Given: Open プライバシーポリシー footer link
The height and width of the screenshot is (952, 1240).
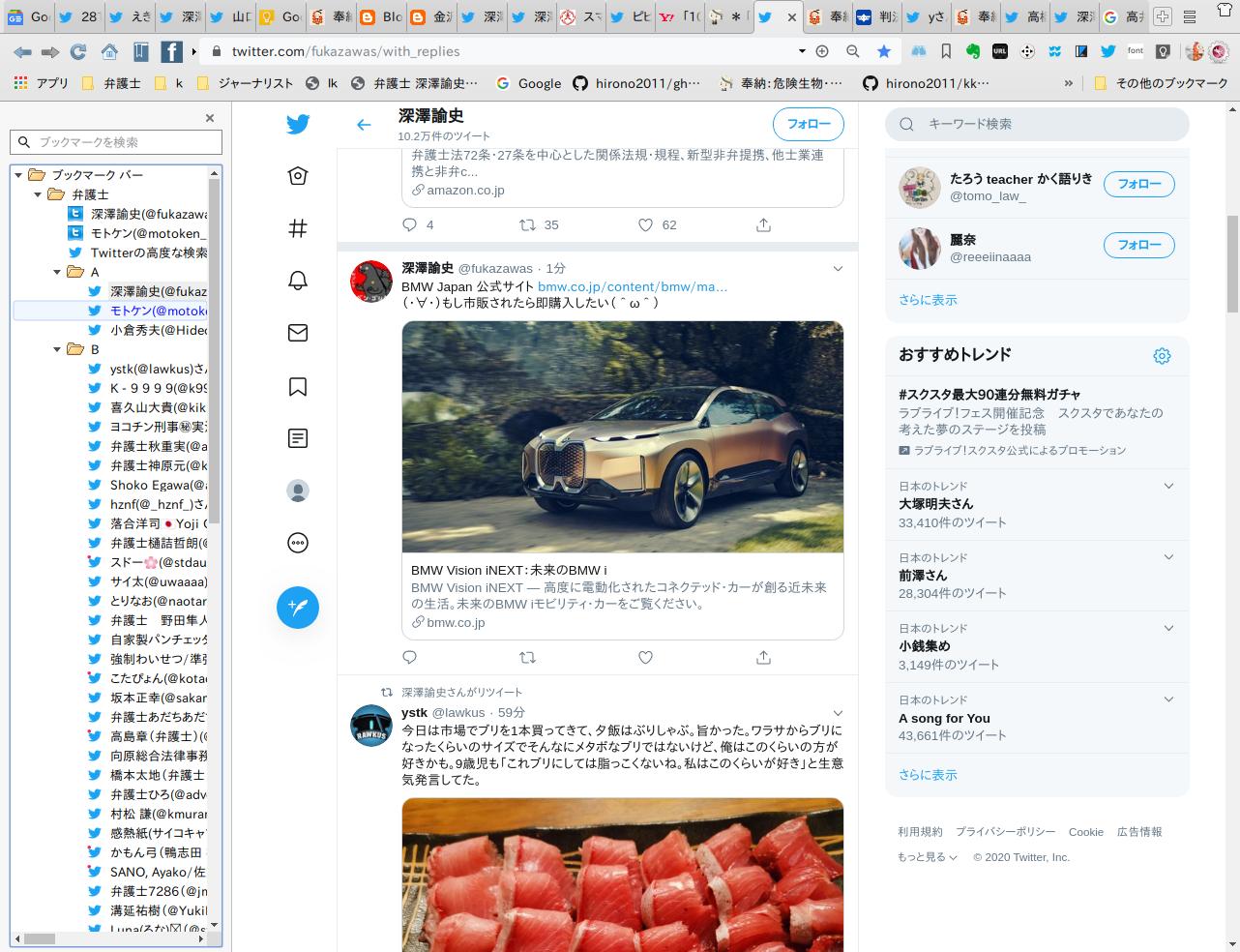Looking at the screenshot, I should (x=1006, y=832).
